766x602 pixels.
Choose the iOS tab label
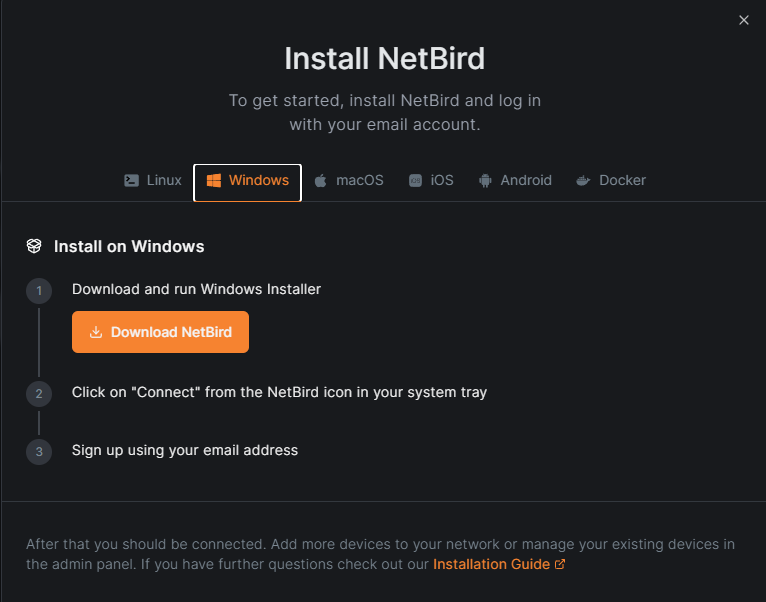tap(442, 181)
